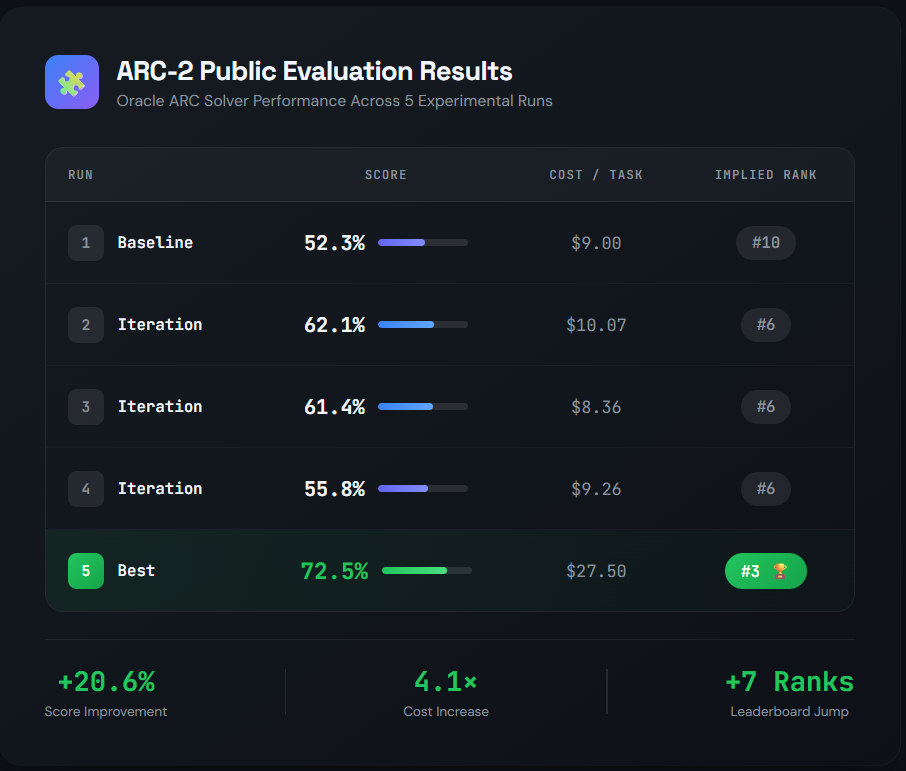Click the green 72.5% progress bar
The image size is (906, 771).
pos(427,571)
